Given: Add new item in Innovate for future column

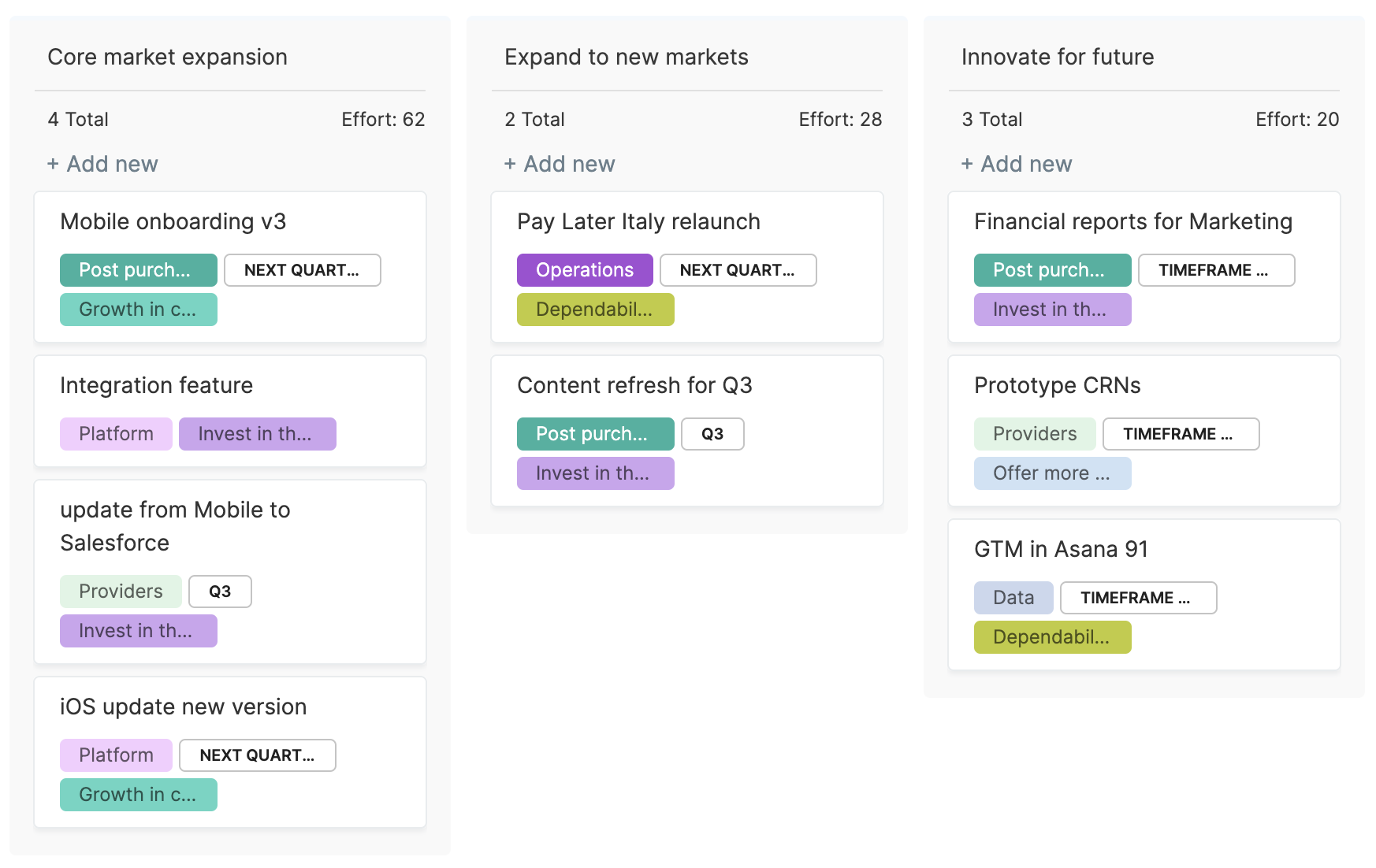Looking at the screenshot, I should pos(1017,164).
